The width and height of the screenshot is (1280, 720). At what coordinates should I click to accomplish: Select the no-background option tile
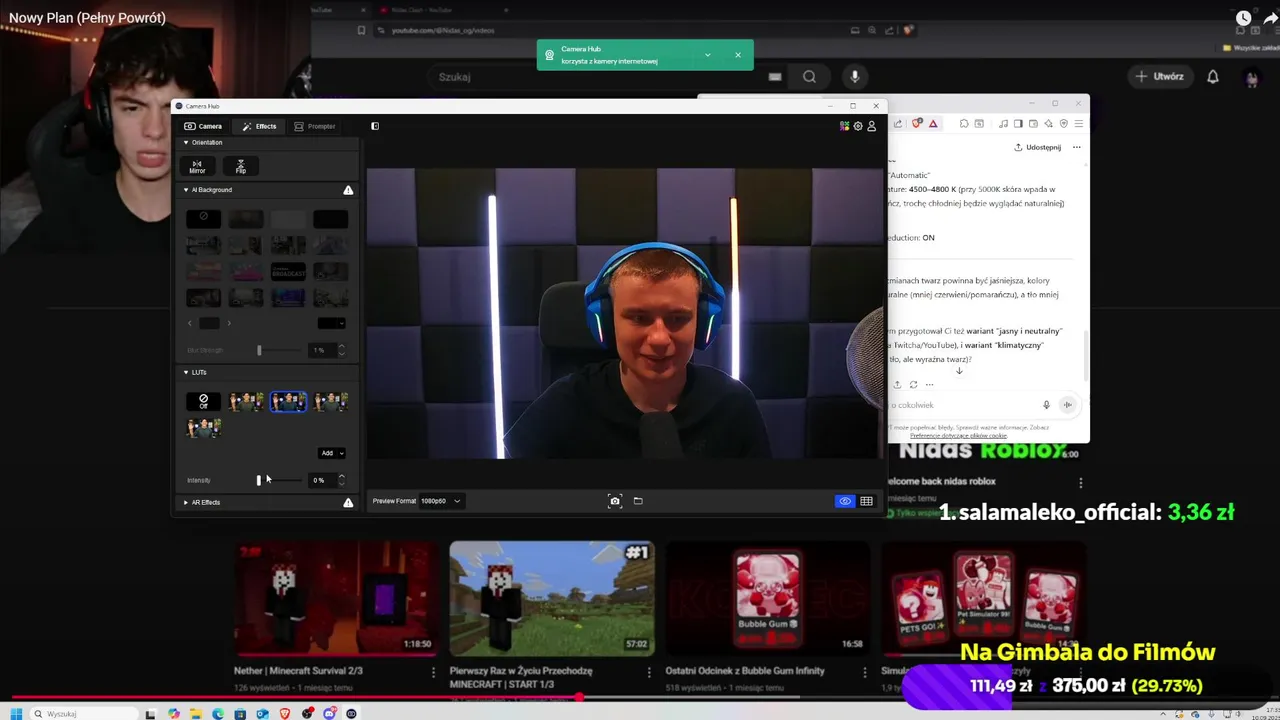tap(203, 218)
